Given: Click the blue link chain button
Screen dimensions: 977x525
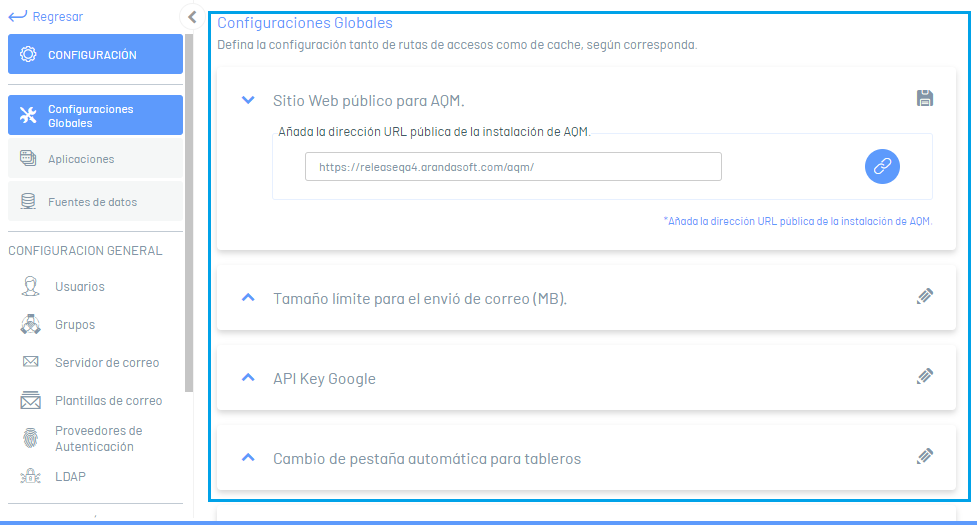Looking at the screenshot, I should pos(882,167).
